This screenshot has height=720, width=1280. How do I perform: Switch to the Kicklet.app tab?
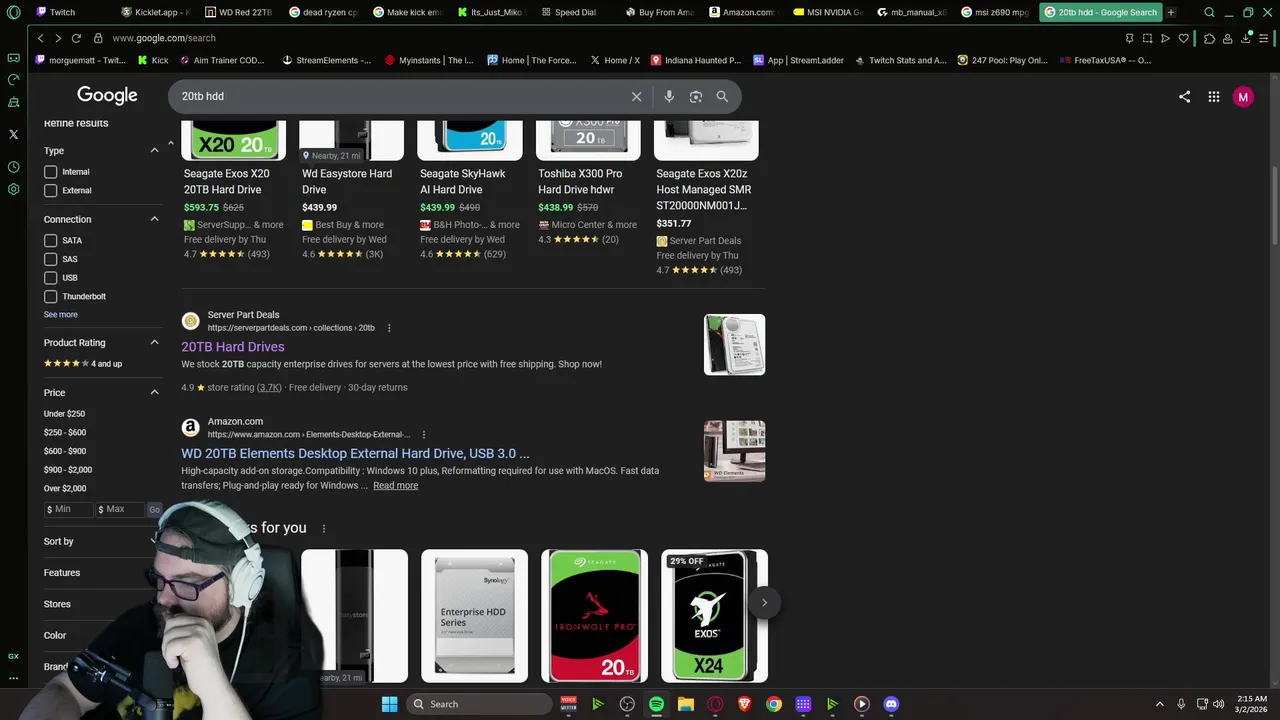[155, 12]
